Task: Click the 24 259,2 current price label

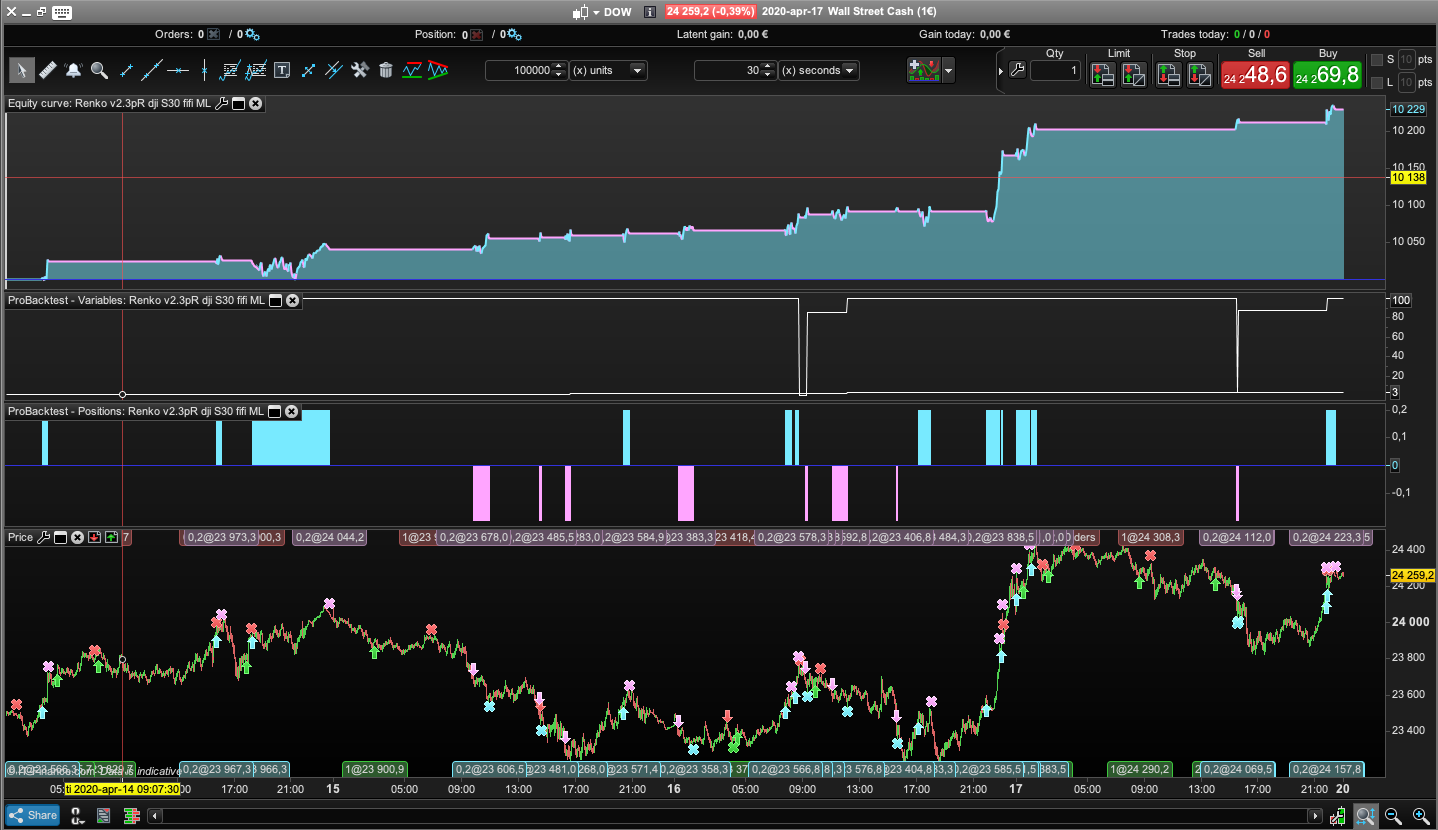Action: pyautogui.click(x=1413, y=575)
